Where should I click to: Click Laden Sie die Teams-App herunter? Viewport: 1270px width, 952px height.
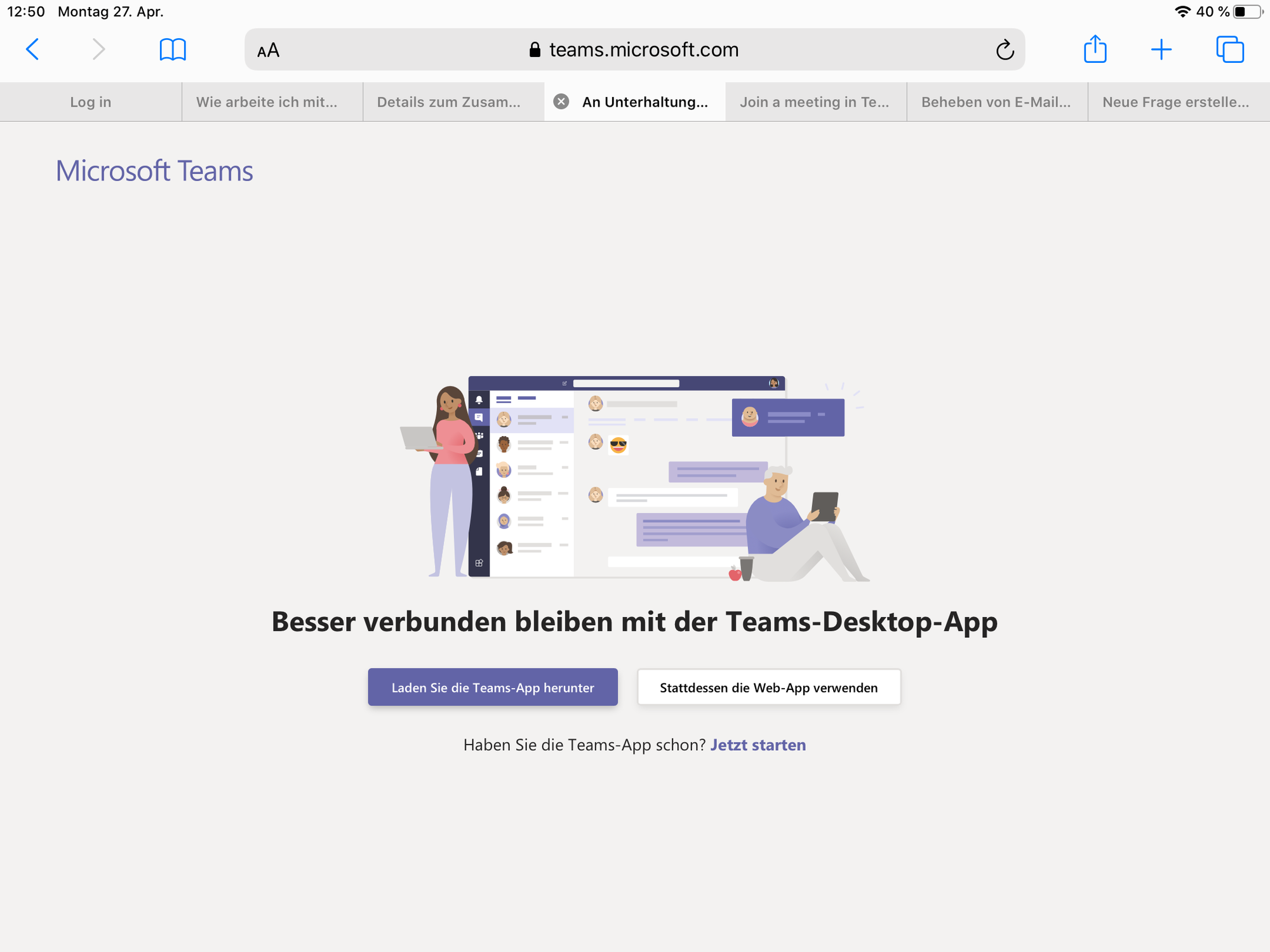pos(493,687)
